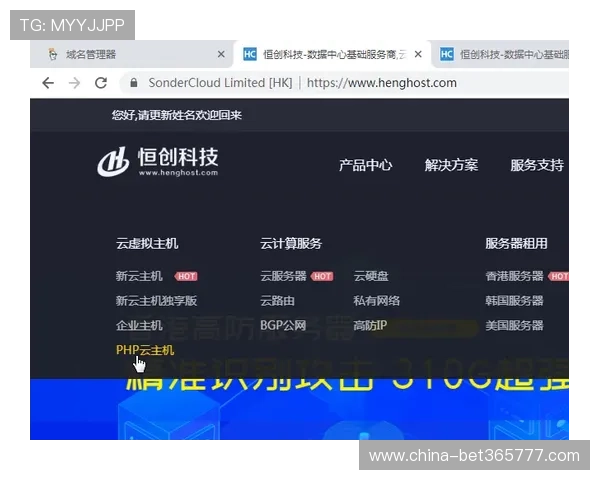Open 新云主机独享版

pos(157,301)
